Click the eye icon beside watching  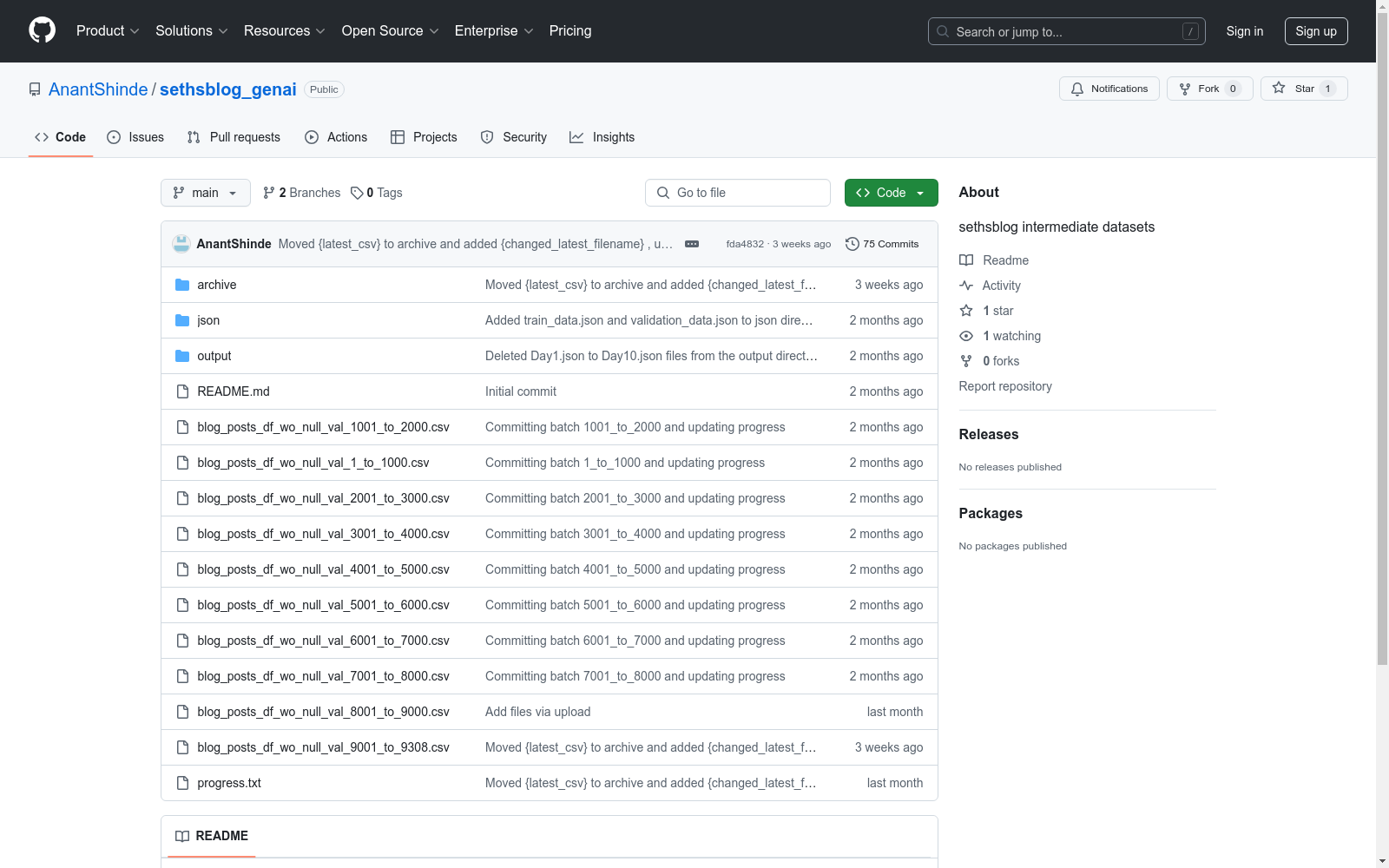click(x=966, y=336)
